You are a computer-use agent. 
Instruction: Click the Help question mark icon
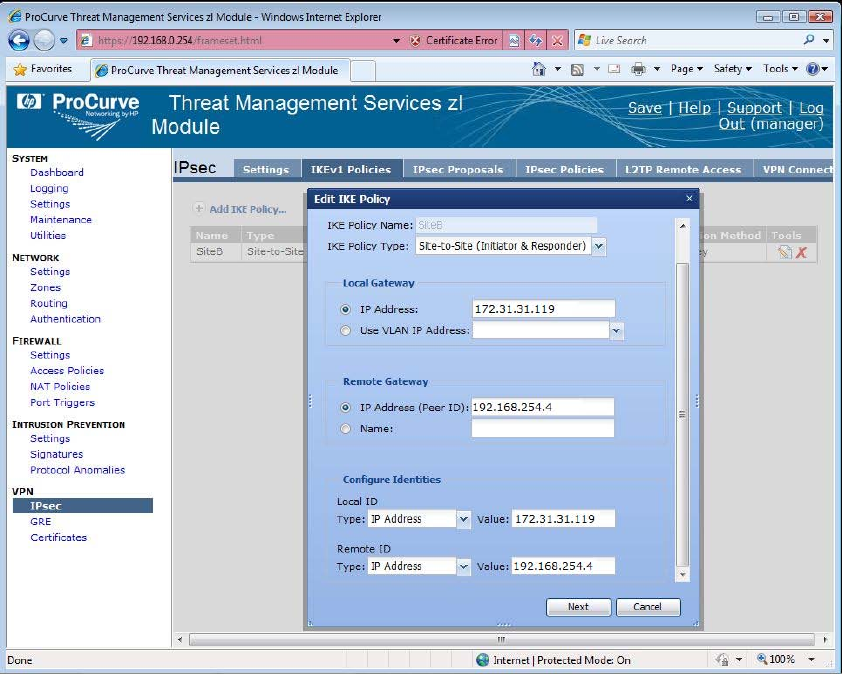point(812,69)
